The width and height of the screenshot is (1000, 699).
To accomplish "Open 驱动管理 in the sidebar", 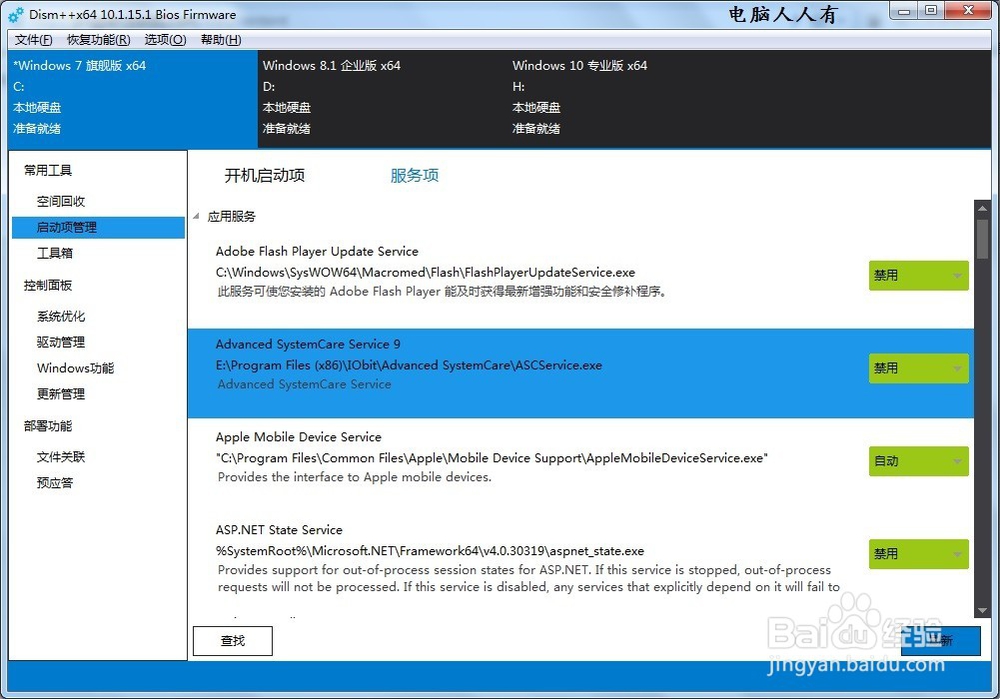I will 61,342.
